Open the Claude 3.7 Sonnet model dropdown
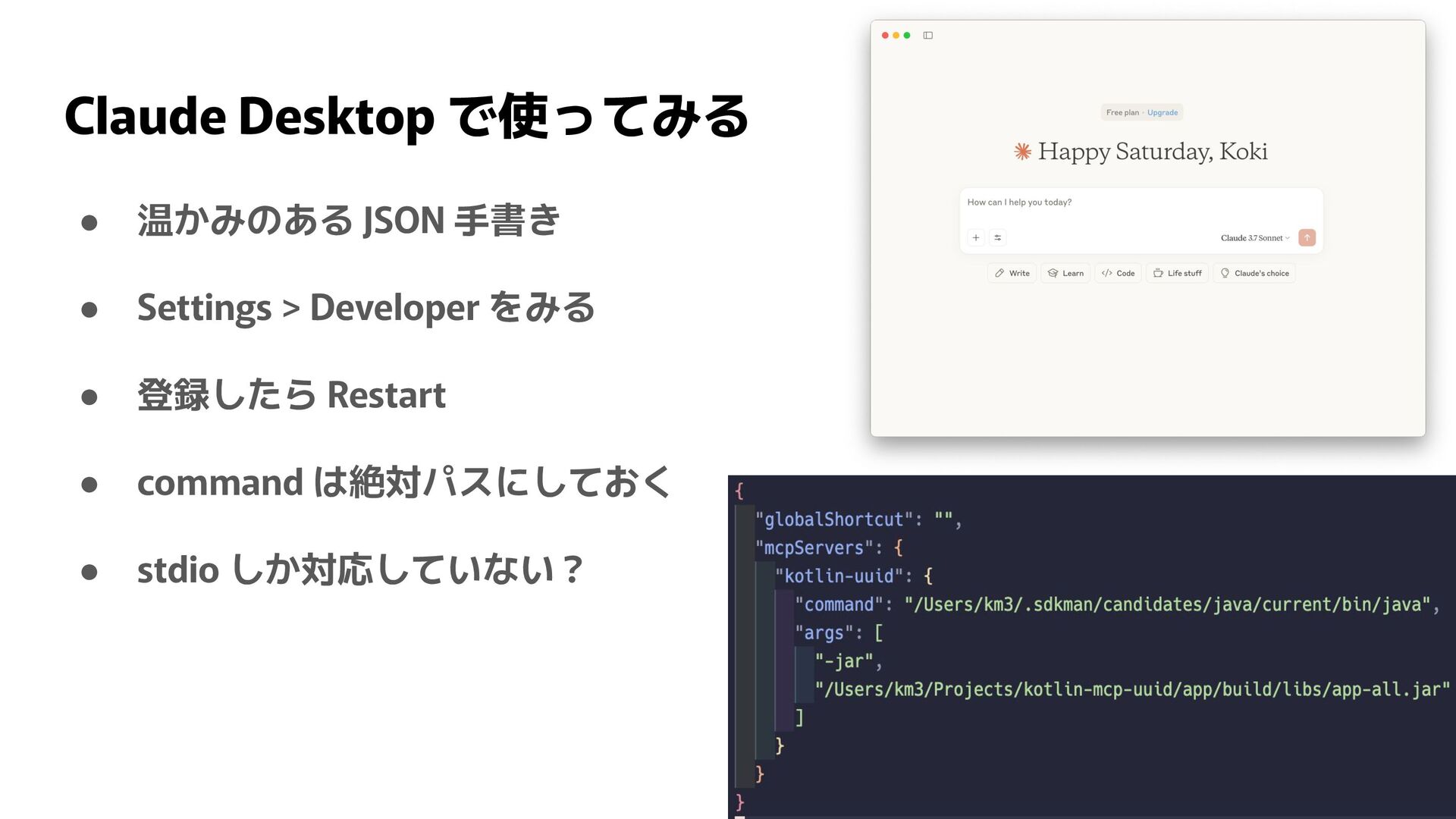Image resolution: width=1456 pixels, height=819 pixels. click(1254, 238)
